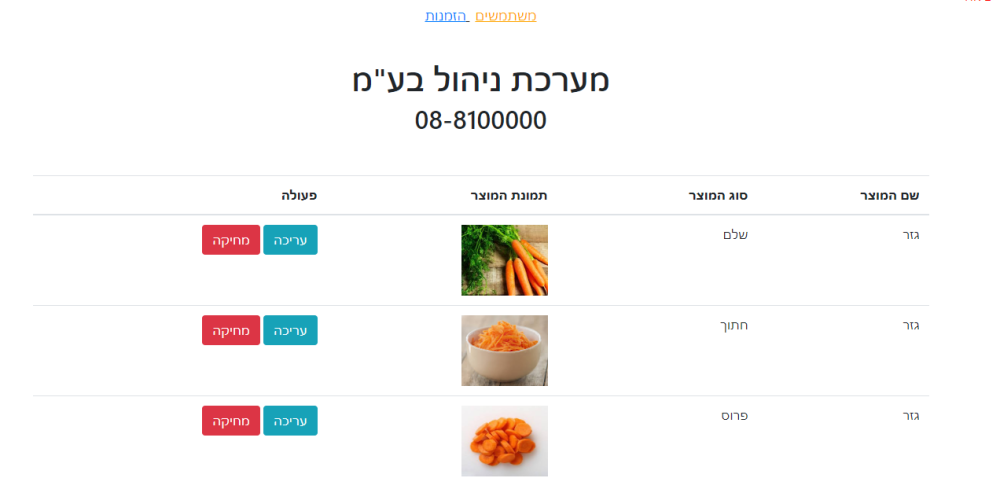1000x478 pixels.
Task: Click the חתוך product type cell
Action: 734,326
